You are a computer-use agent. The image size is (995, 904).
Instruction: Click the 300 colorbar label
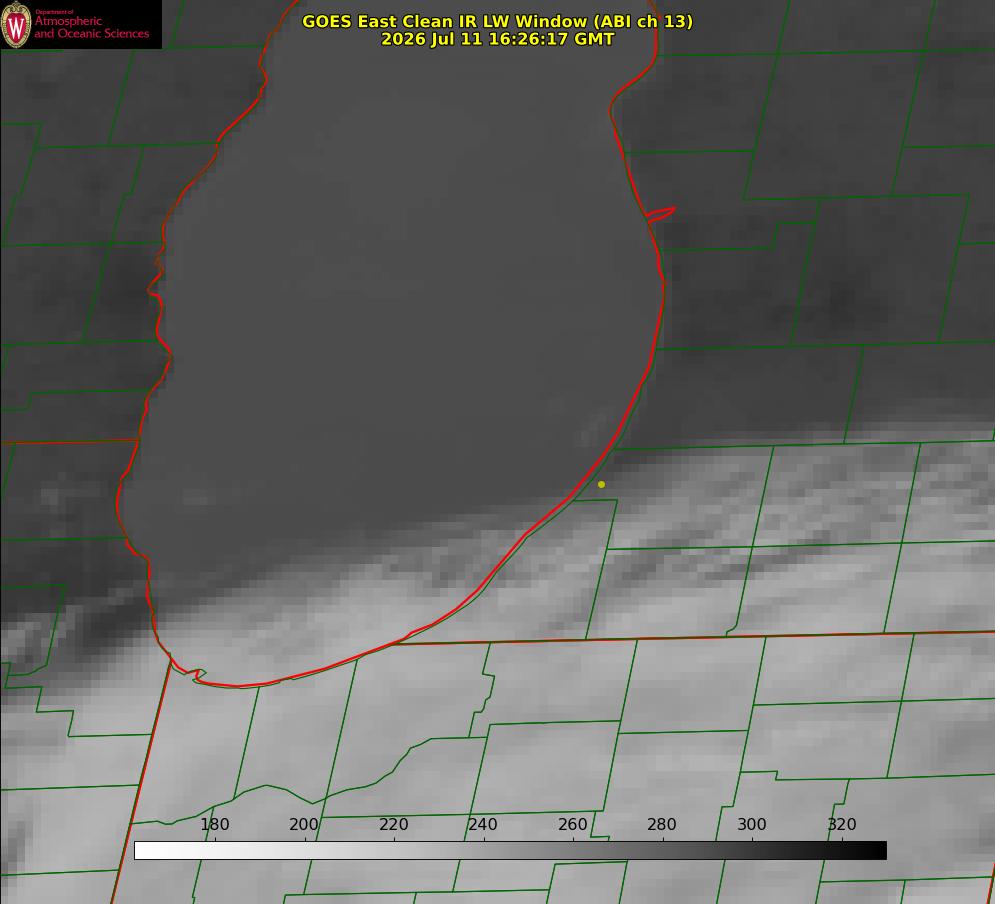pos(752,824)
